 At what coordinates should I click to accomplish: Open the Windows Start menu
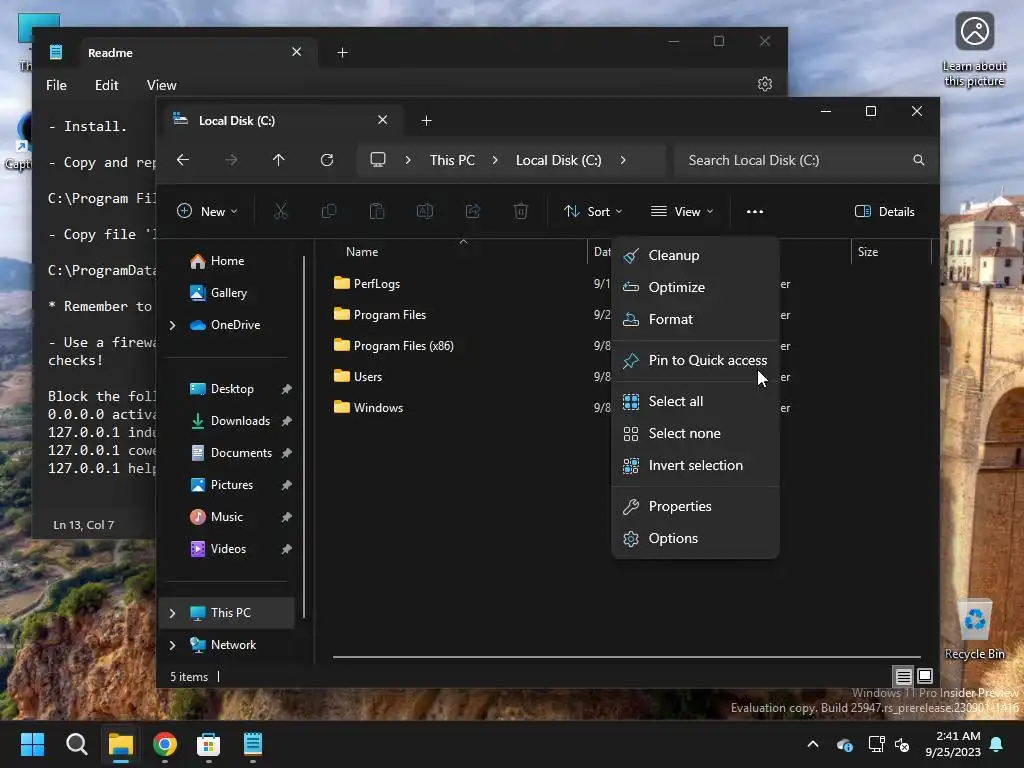[x=33, y=744]
